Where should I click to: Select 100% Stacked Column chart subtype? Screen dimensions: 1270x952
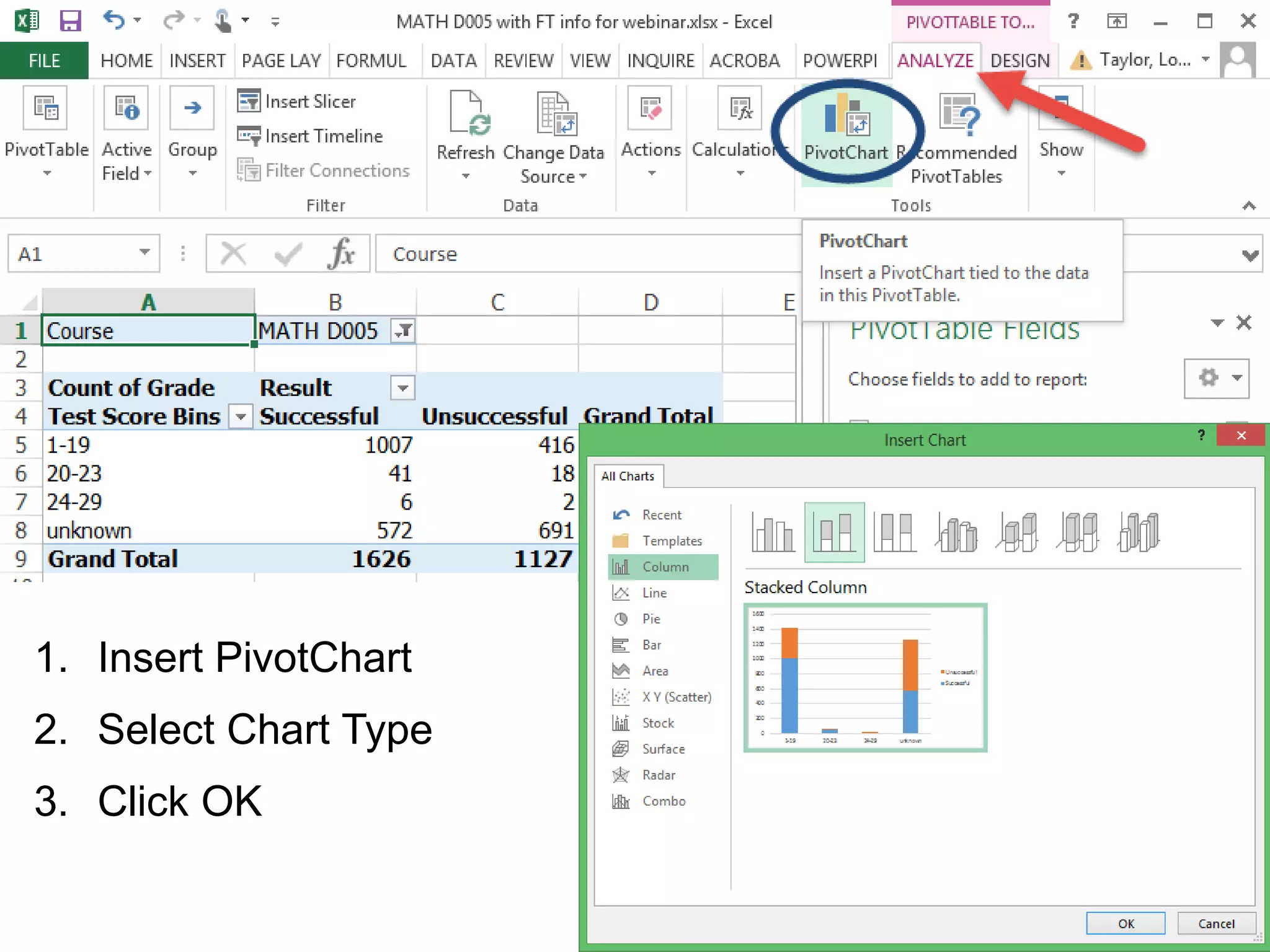point(895,532)
